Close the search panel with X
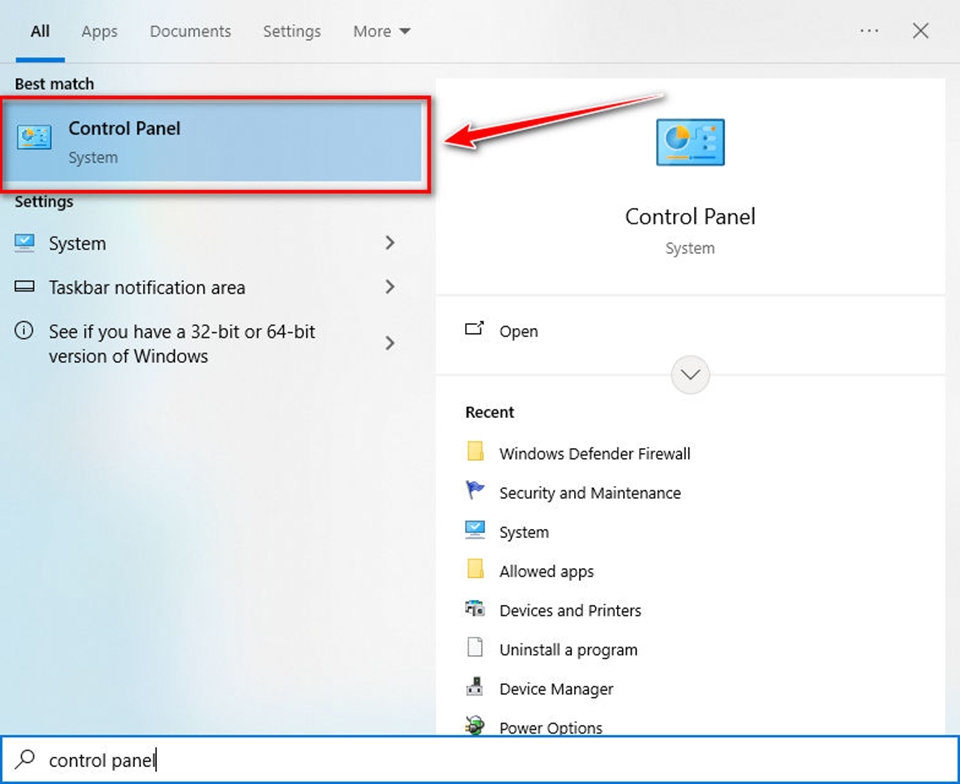Viewport: 960px width, 784px height. [920, 31]
